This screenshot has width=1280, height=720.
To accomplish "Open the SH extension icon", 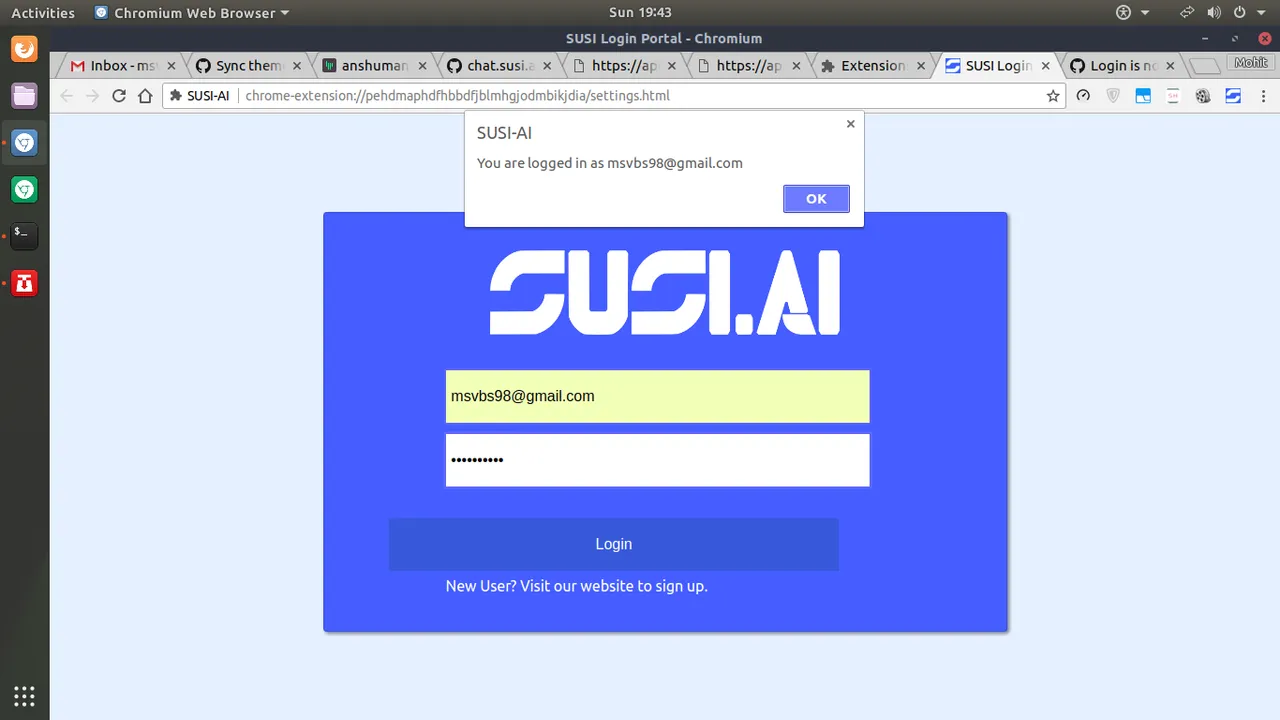I will [x=1173, y=96].
